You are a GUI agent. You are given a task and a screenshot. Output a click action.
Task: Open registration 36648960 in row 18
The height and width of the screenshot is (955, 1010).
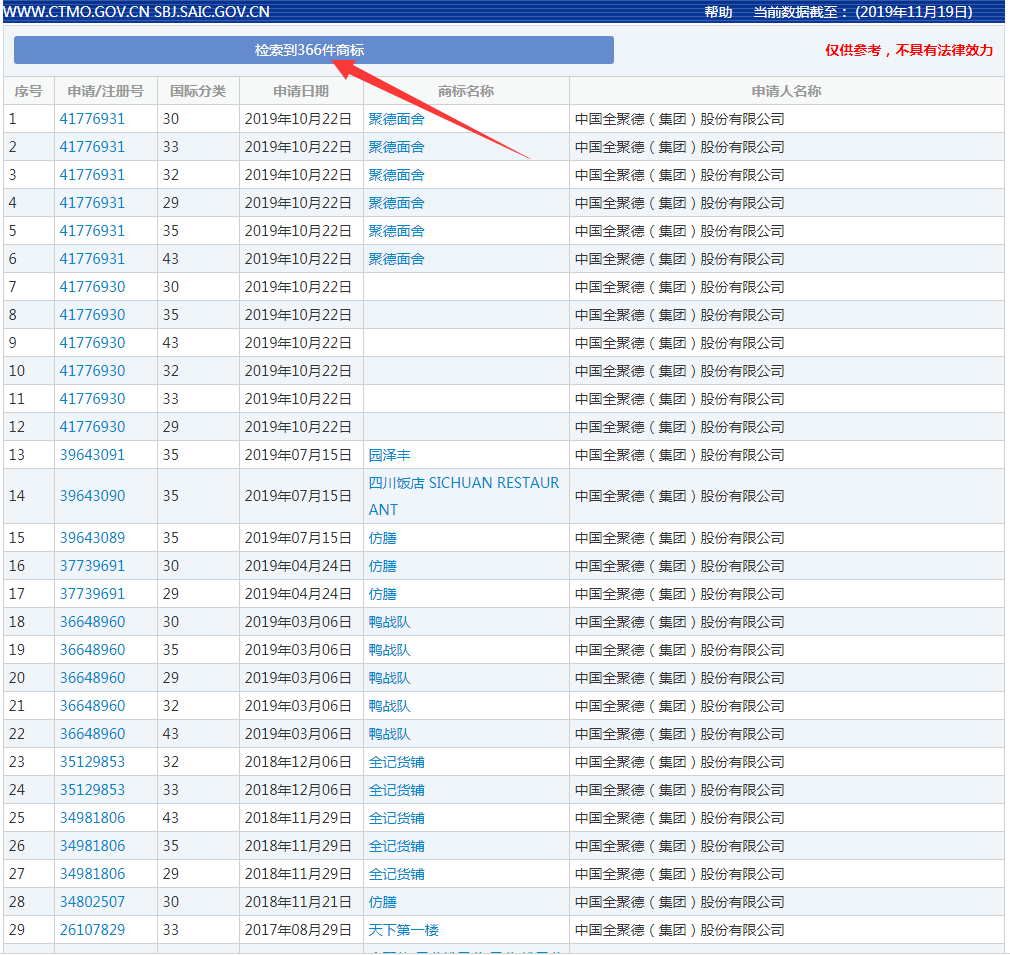(x=92, y=622)
